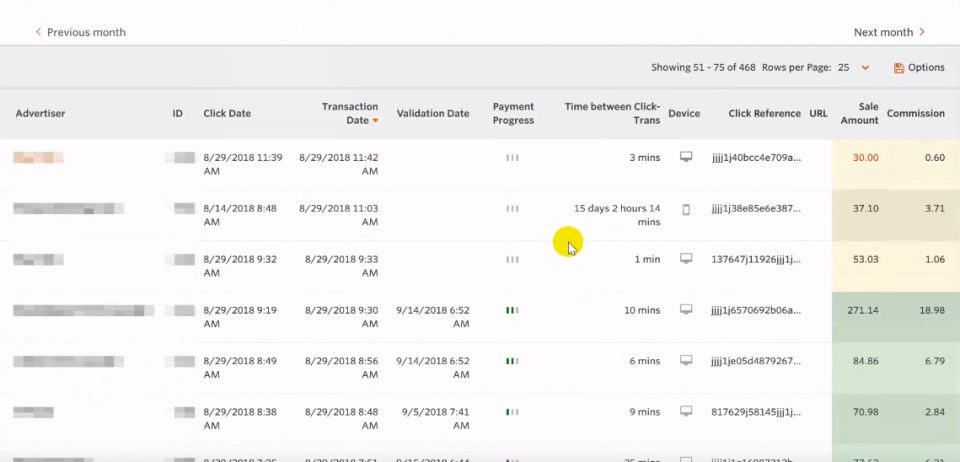Screen dimensions: 960x462
Task: Click sale amount 70.98
Action: click(x=866, y=412)
